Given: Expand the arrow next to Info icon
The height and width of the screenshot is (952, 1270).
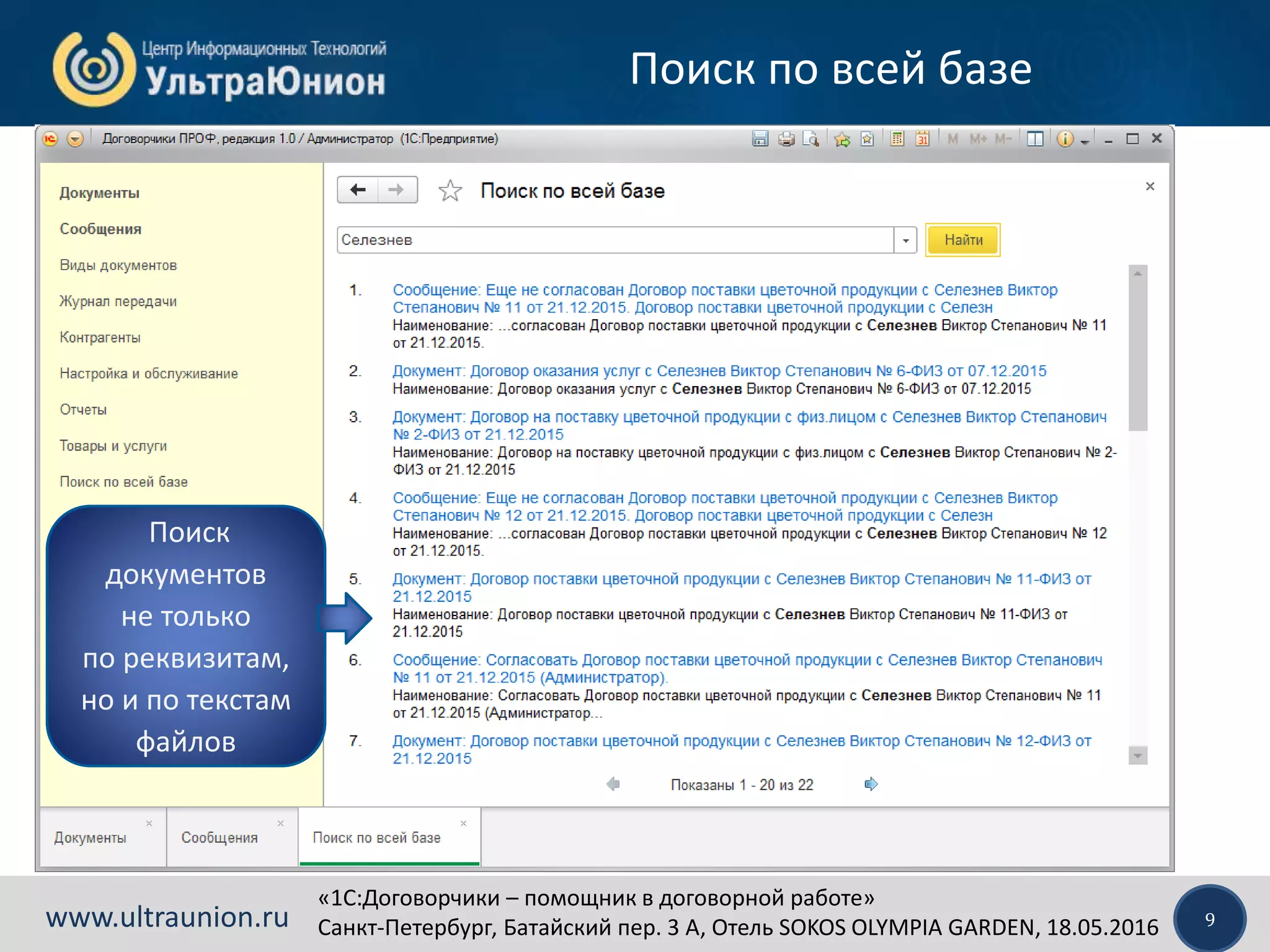Looking at the screenshot, I should (x=1085, y=141).
